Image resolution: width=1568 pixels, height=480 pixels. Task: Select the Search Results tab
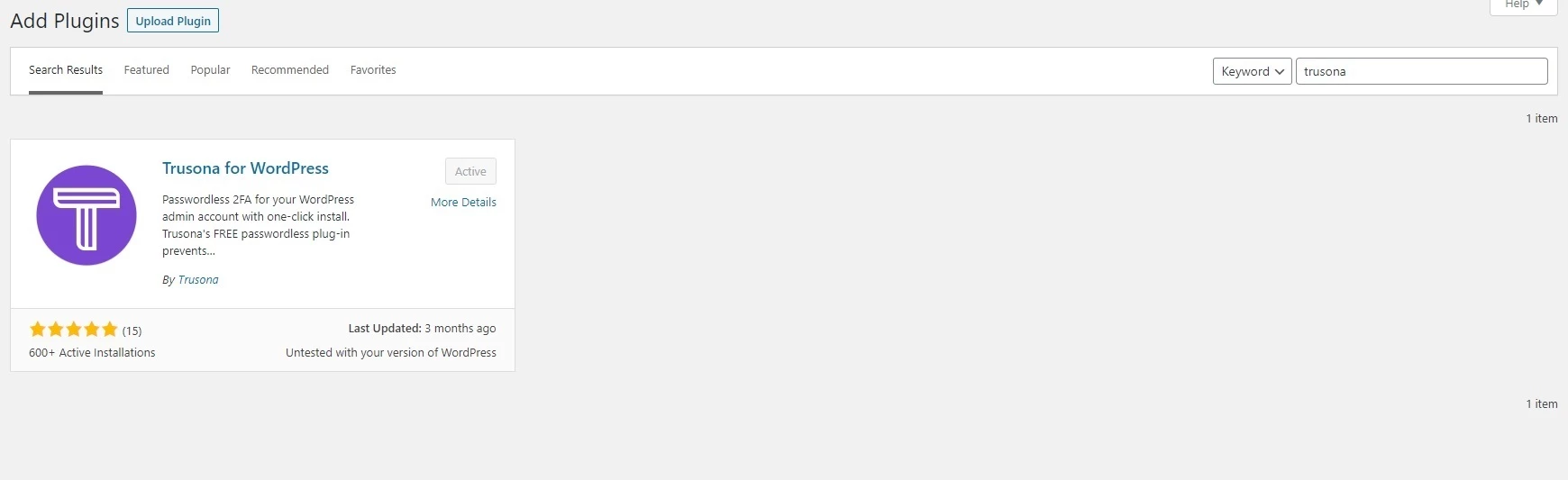[x=66, y=70]
